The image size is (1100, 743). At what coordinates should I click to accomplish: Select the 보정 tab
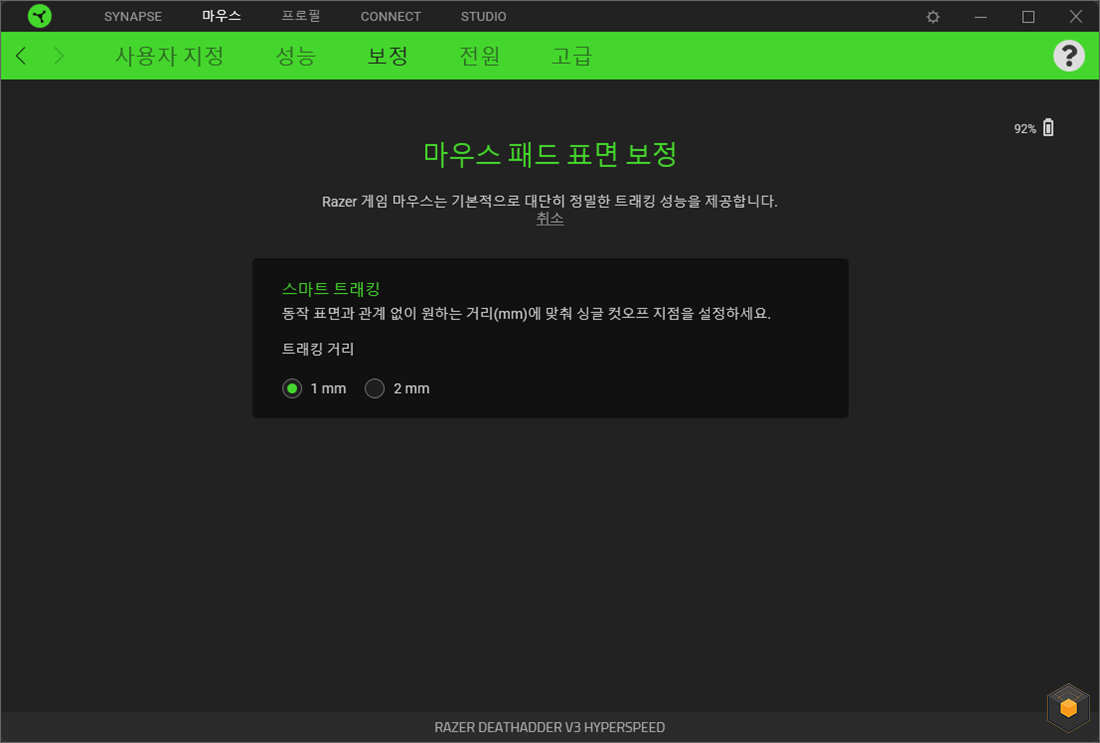tap(387, 55)
